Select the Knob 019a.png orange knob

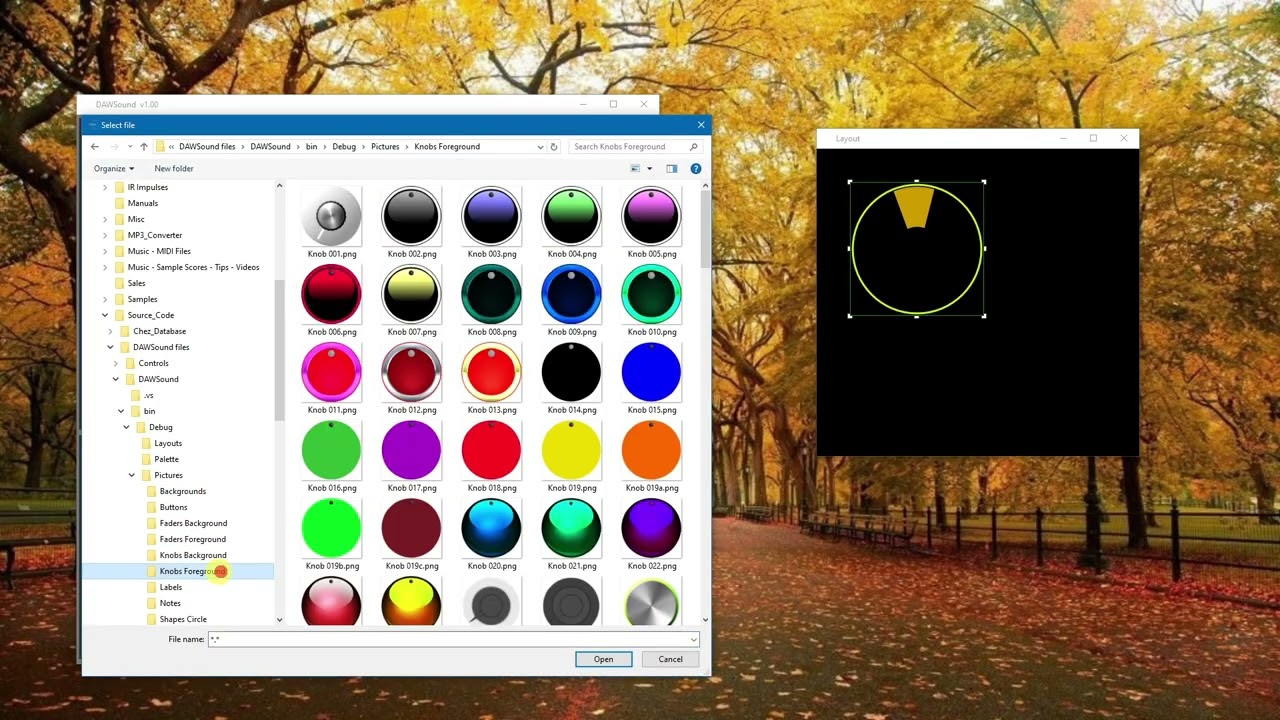(651, 450)
